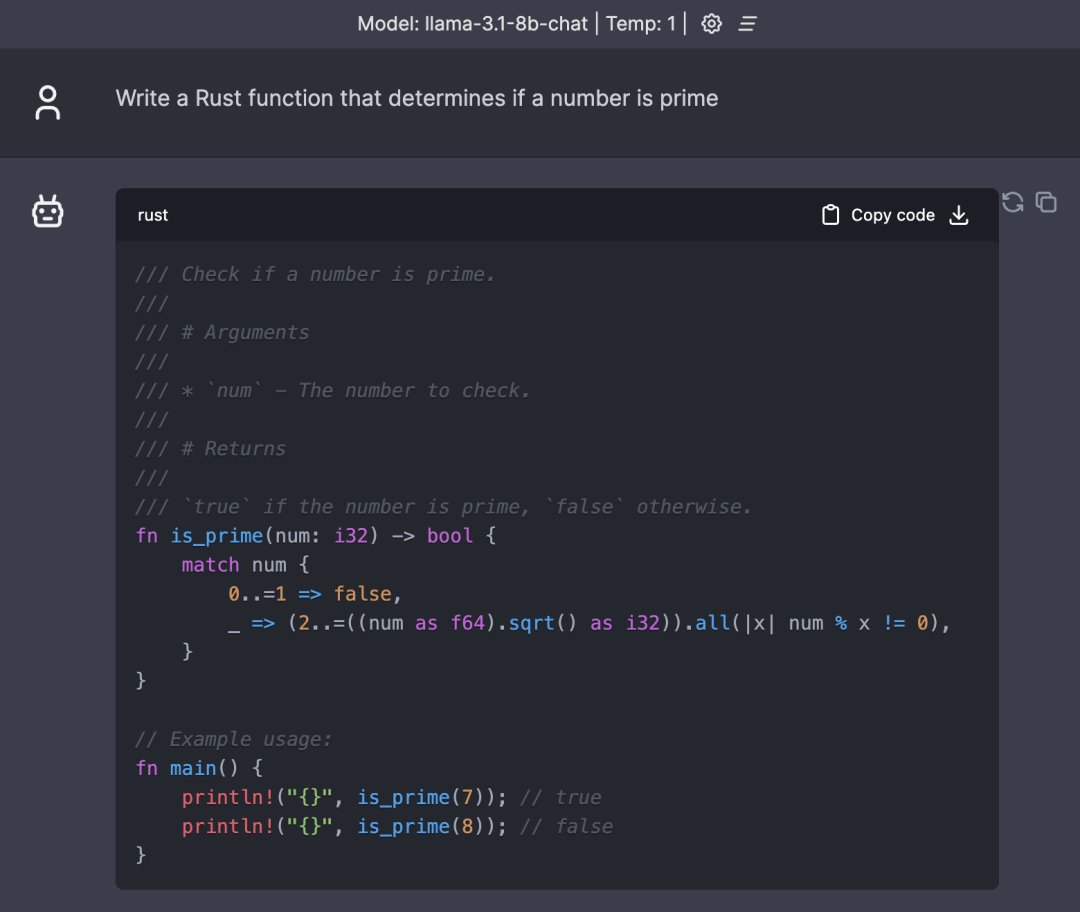Click the user prompt about a Rust prime function
The image size is (1080, 912).
[417, 98]
